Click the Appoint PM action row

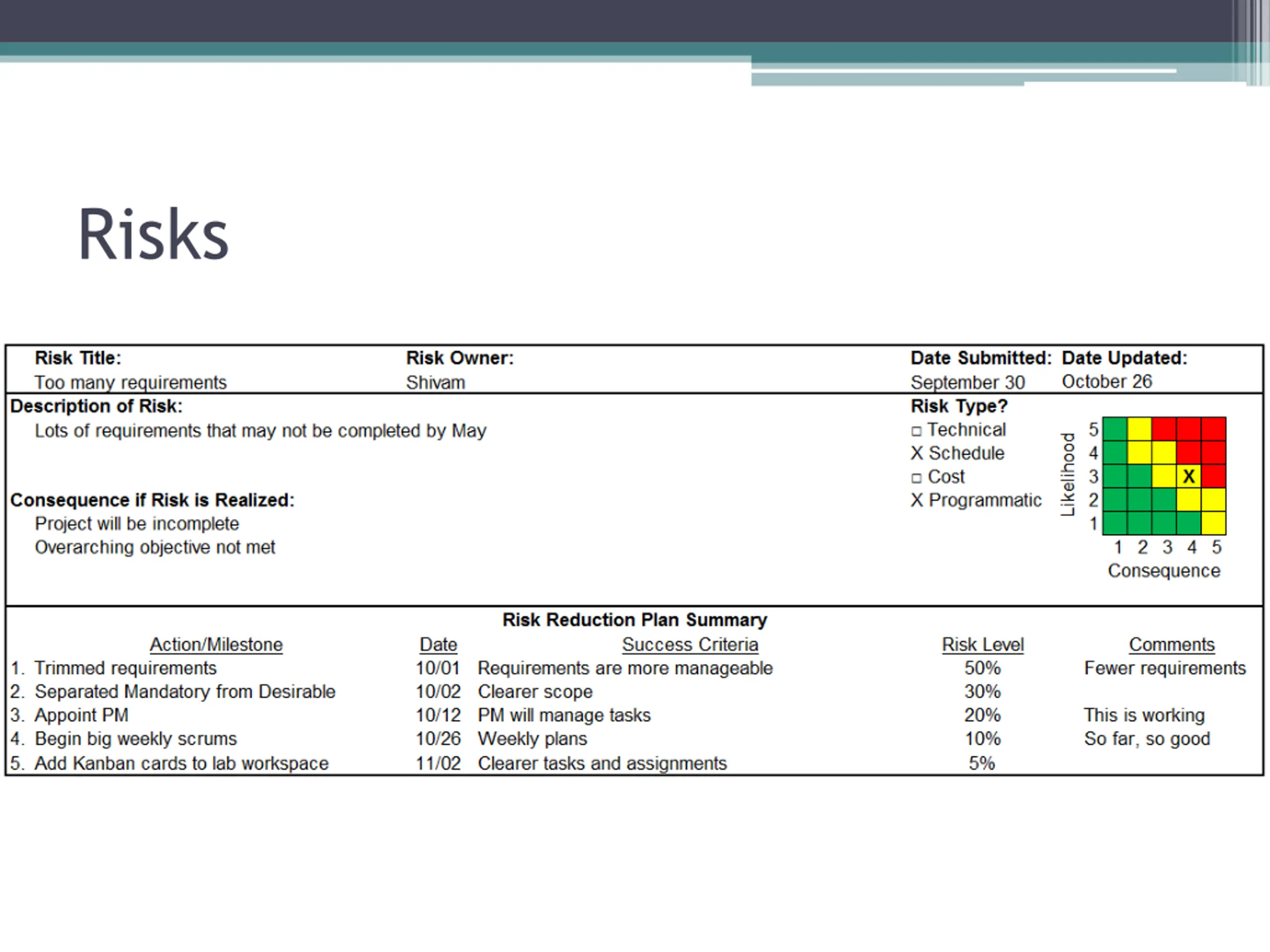pyautogui.click(x=635, y=715)
